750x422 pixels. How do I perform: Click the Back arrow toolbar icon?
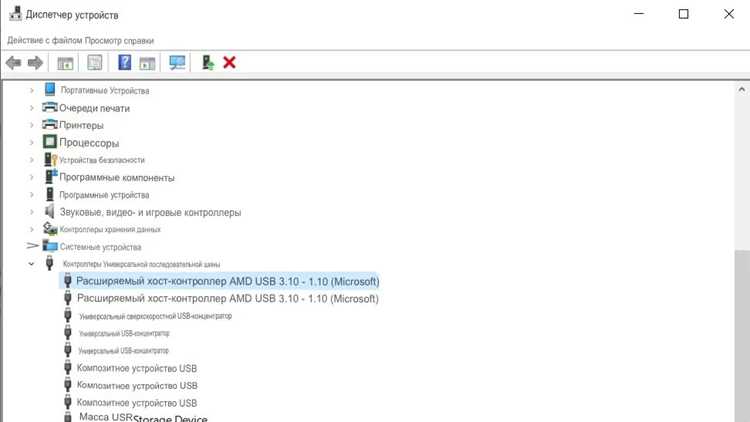(x=13, y=63)
